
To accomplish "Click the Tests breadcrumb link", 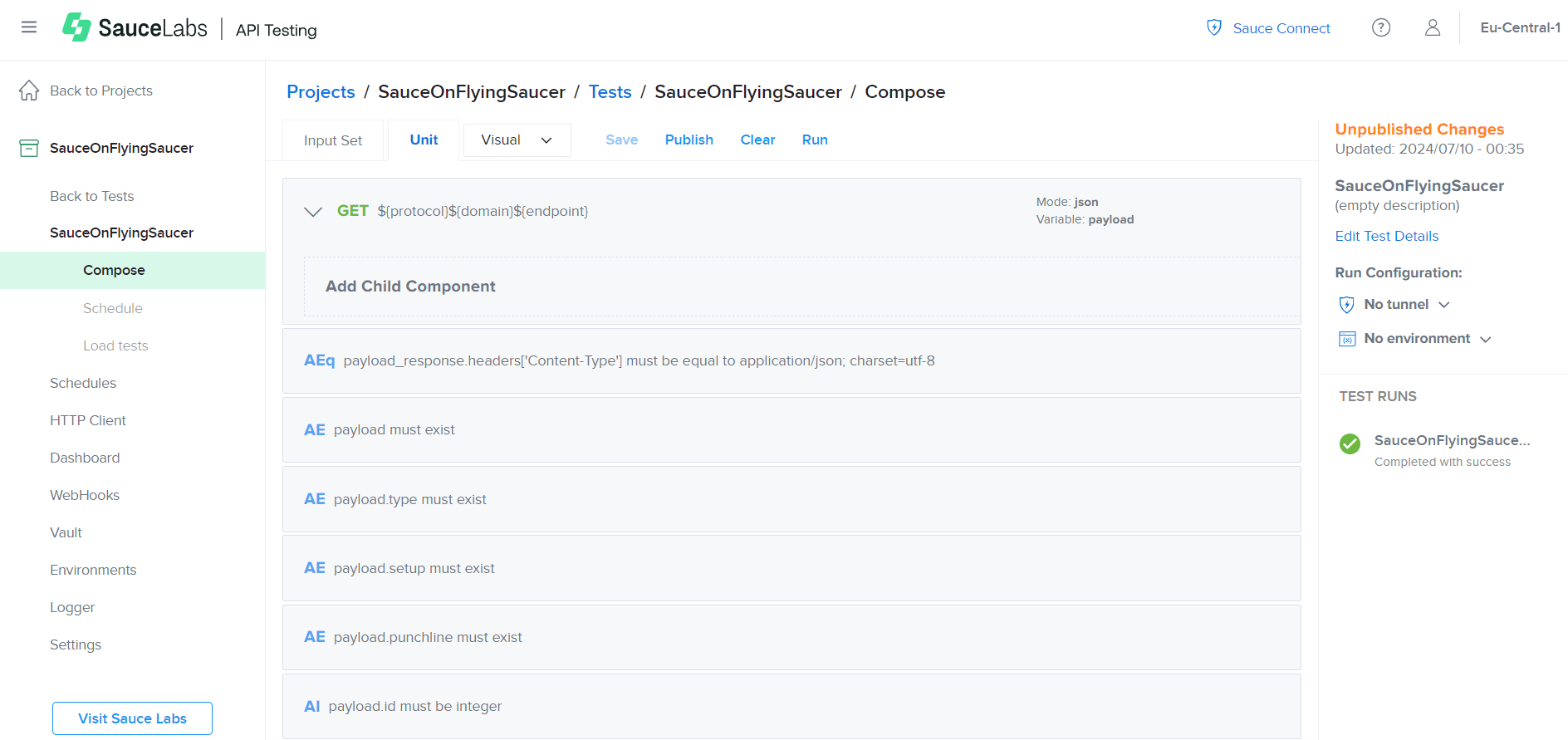I will [610, 91].
